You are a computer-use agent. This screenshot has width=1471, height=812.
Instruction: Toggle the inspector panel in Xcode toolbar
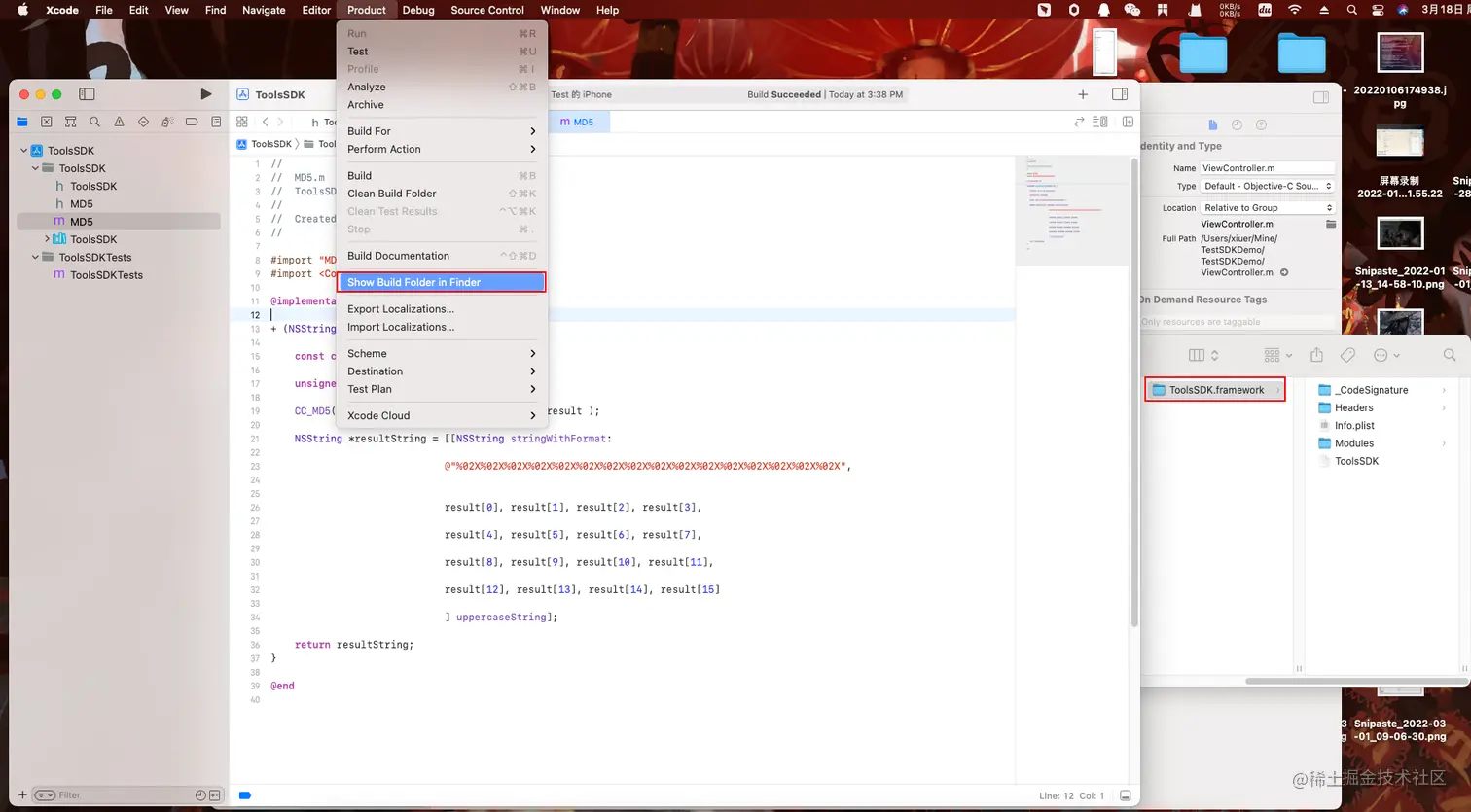pyautogui.click(x=1120, y=94)
